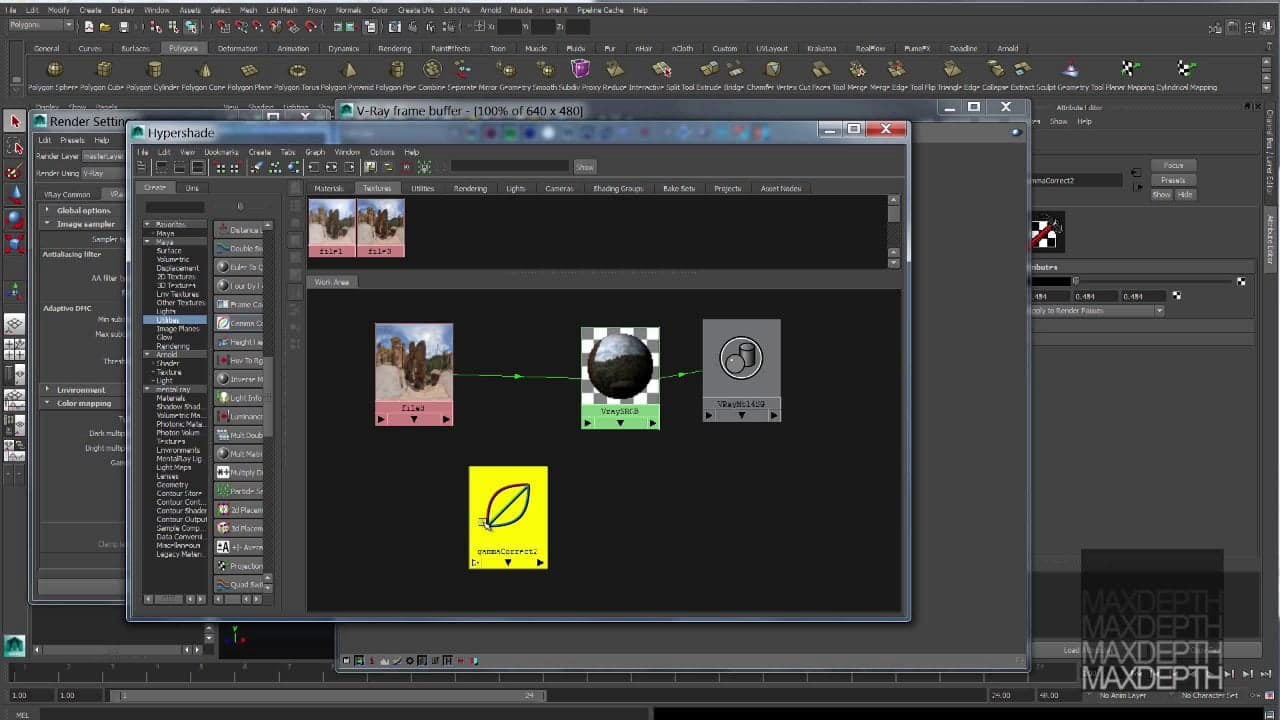The image size is (1280, 720).
Task: Click the Open Scene folder icon
Action: pos(106,26)
